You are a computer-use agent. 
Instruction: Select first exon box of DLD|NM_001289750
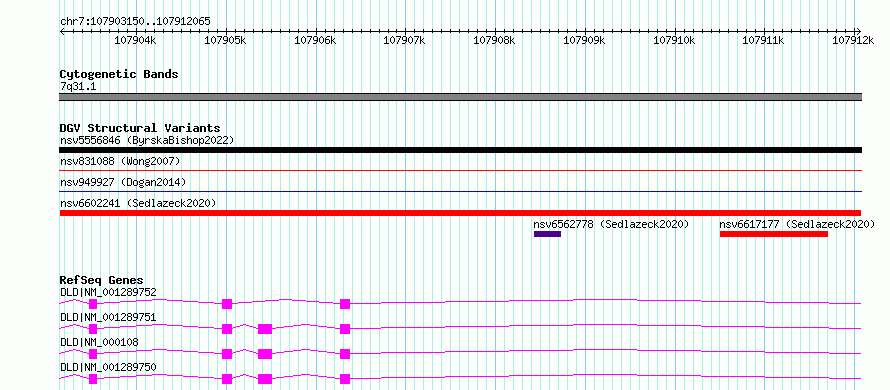(93, 379)
